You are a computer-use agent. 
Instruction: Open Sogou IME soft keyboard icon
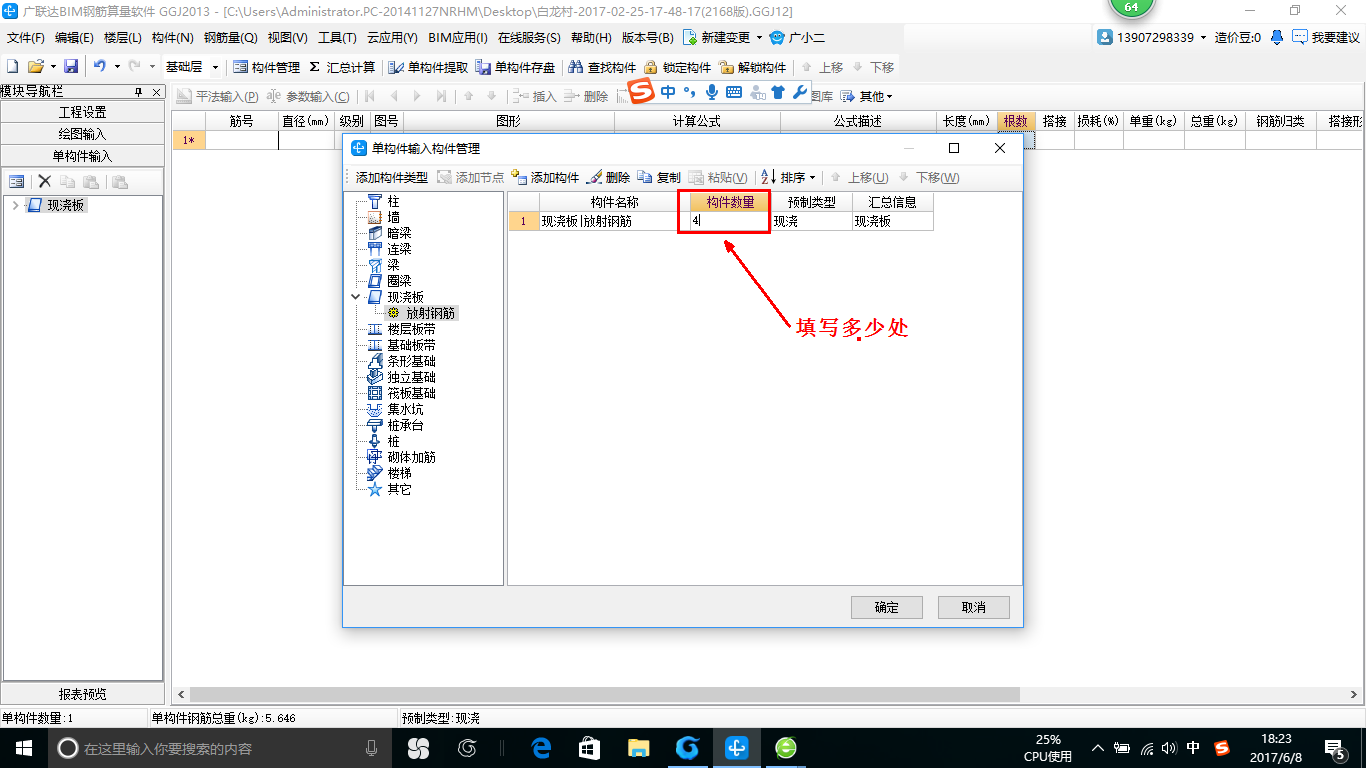[x=734, y=92]
